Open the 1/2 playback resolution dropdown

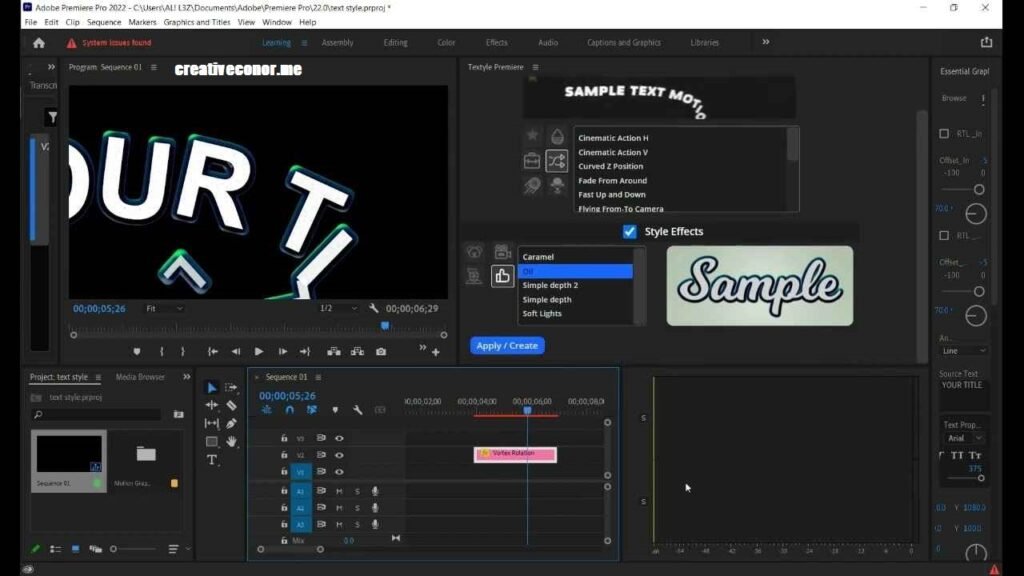click(x=338, y=308)
